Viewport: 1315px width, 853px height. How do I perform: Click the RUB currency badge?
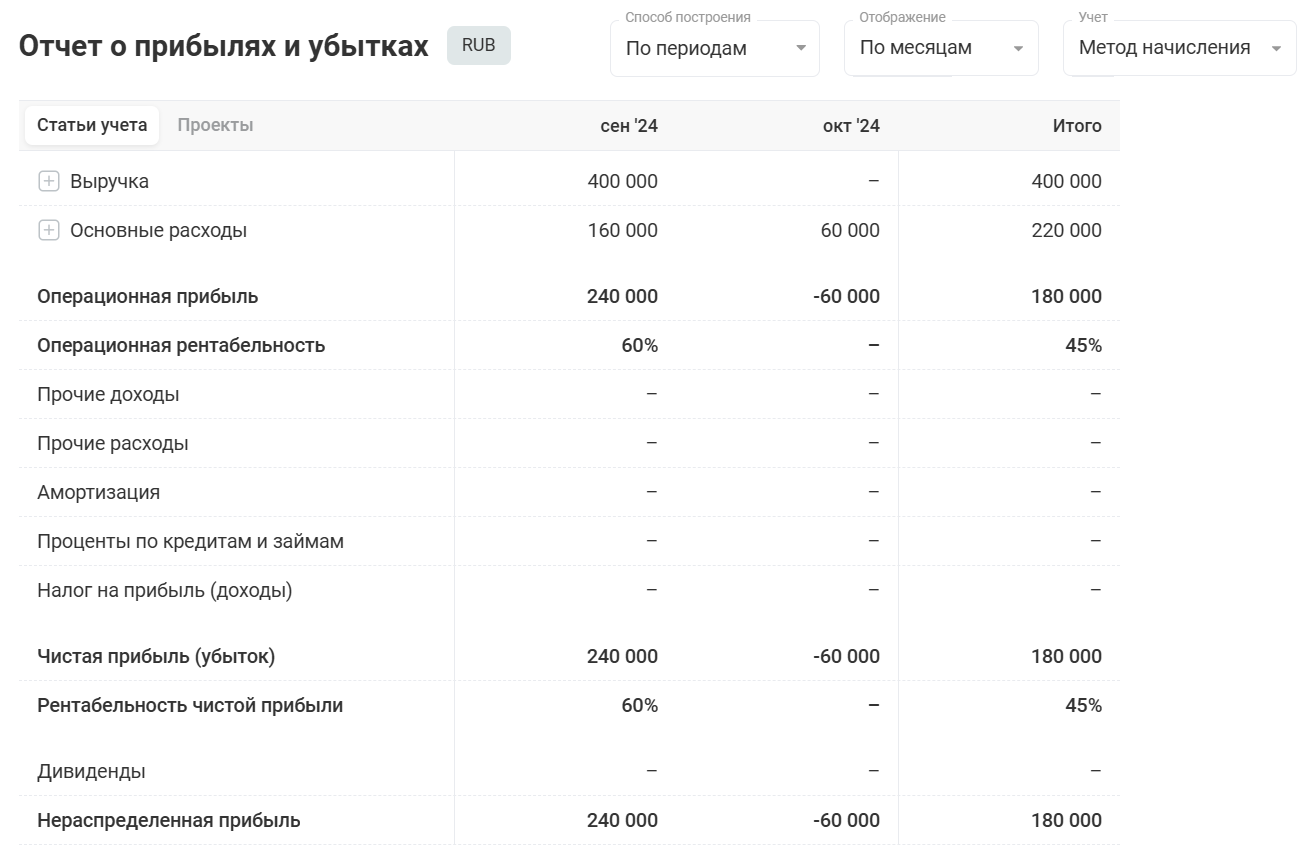tap(478, 46)
